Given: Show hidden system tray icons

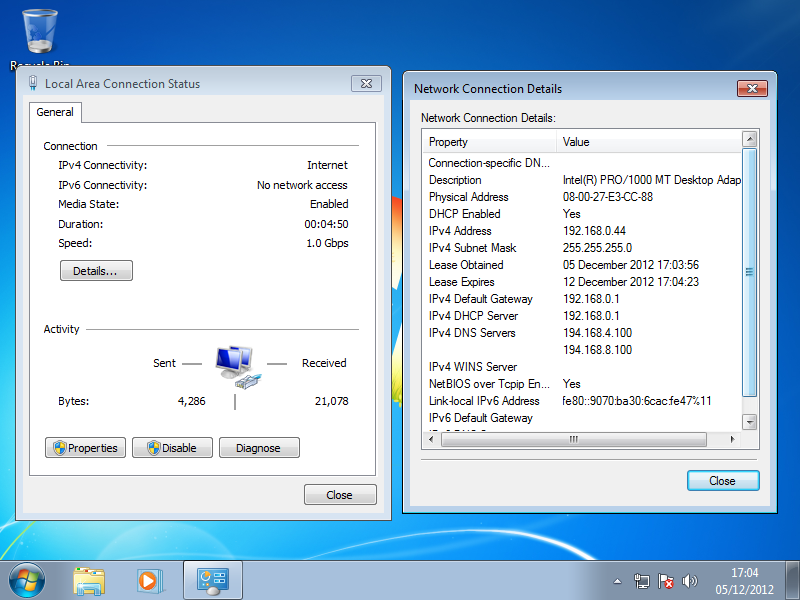Looking at the screenshot, I should pos(618,581).
